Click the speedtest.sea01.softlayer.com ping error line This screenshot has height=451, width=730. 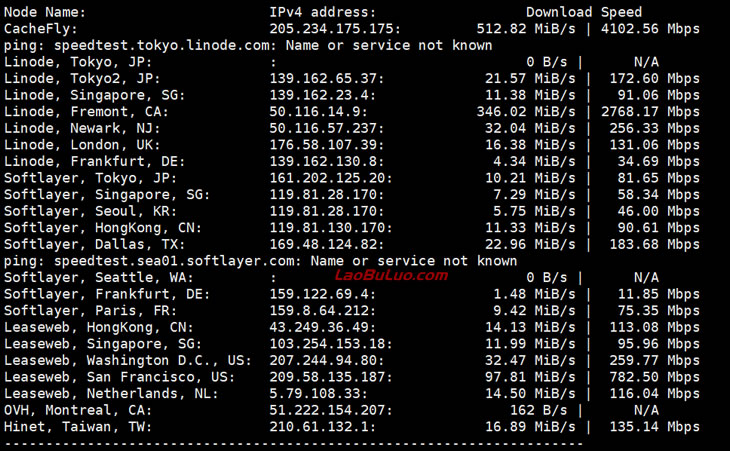pyautogui.click(x=261, y=261)
